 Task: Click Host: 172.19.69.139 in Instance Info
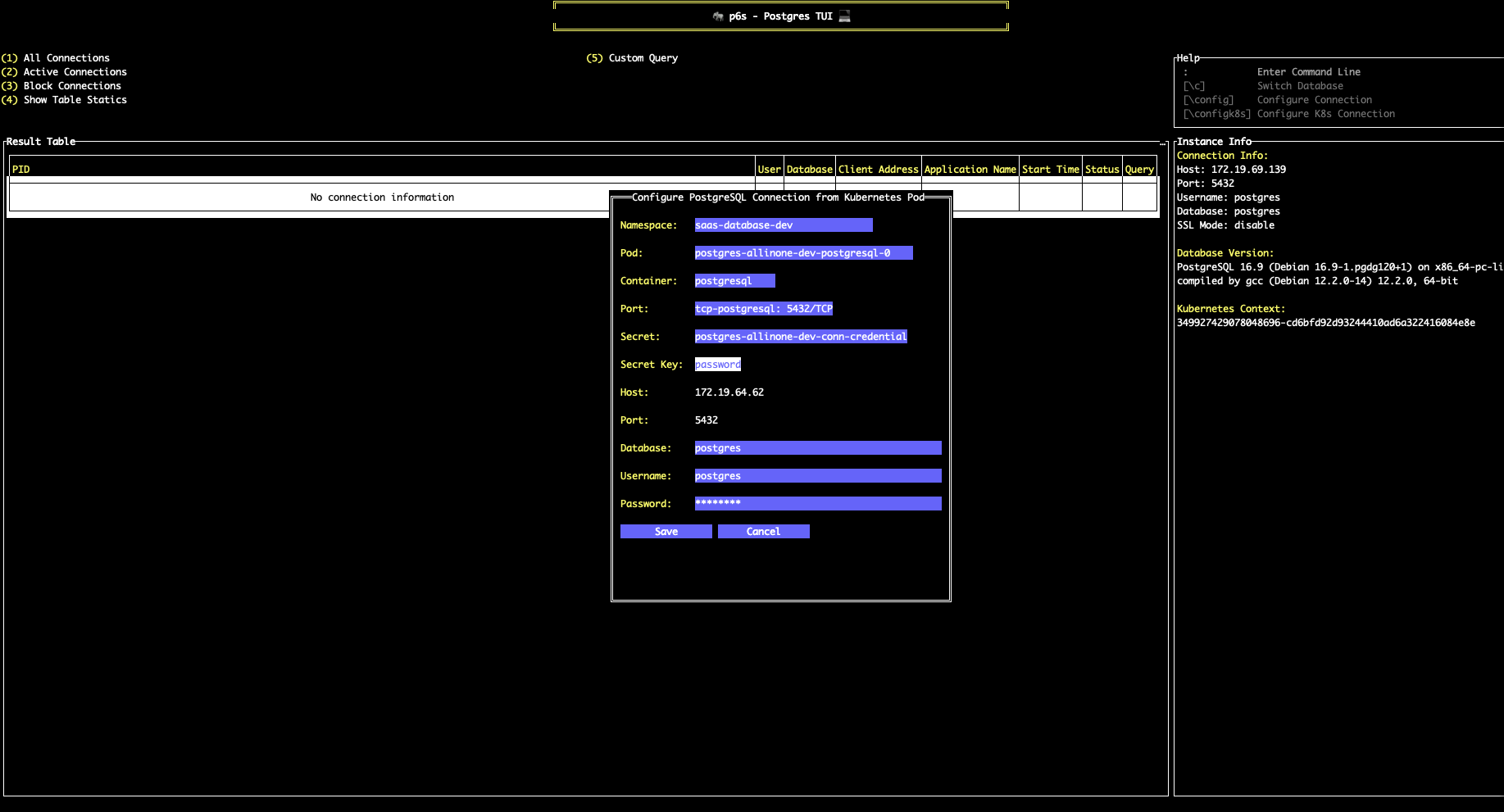coord(1231,170)
